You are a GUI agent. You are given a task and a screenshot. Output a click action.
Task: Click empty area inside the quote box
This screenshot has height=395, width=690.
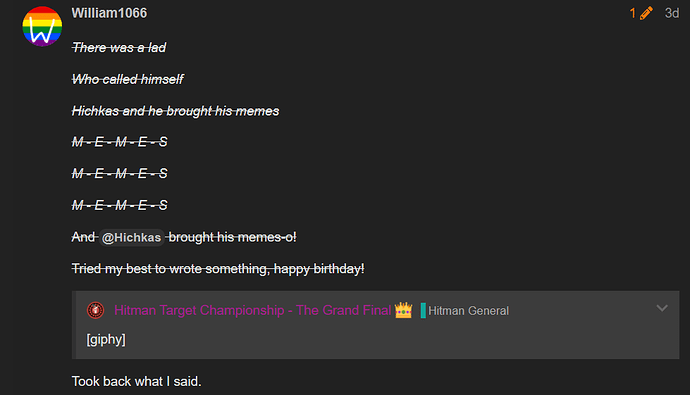396,341
